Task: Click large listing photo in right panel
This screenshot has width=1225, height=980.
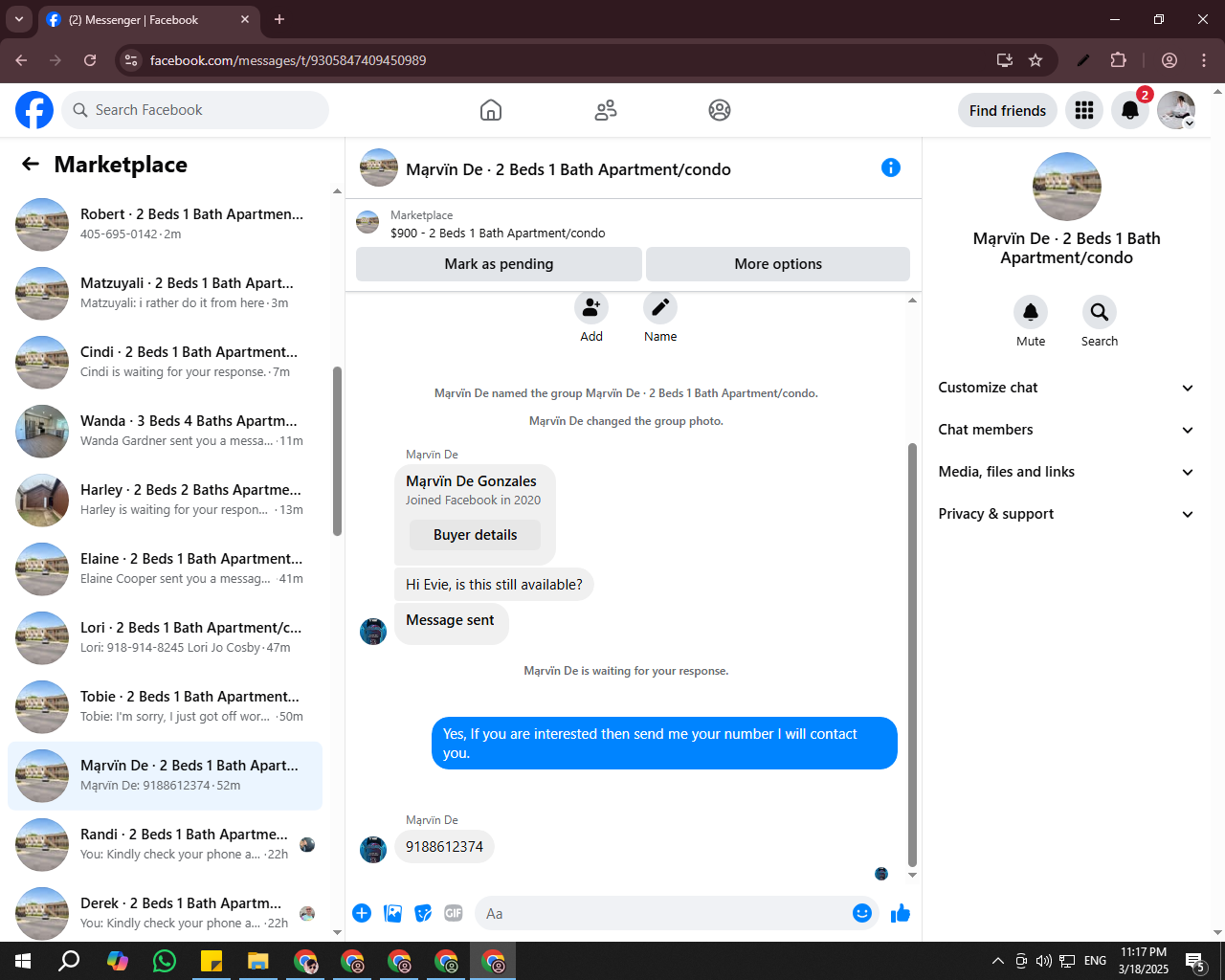Action: pyautogui.click(x=1067, y=187)
